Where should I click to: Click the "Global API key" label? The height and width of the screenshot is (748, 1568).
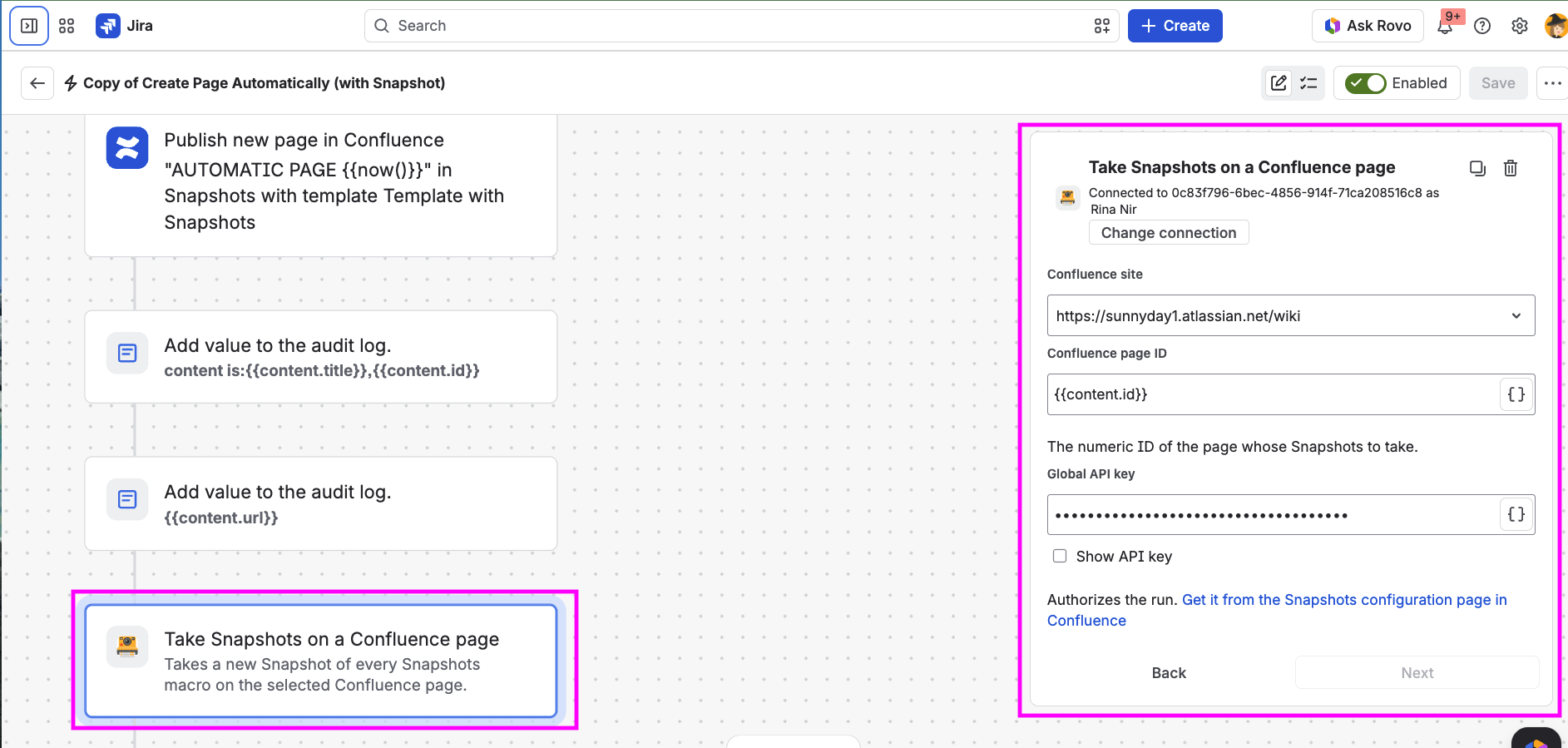1091,474
